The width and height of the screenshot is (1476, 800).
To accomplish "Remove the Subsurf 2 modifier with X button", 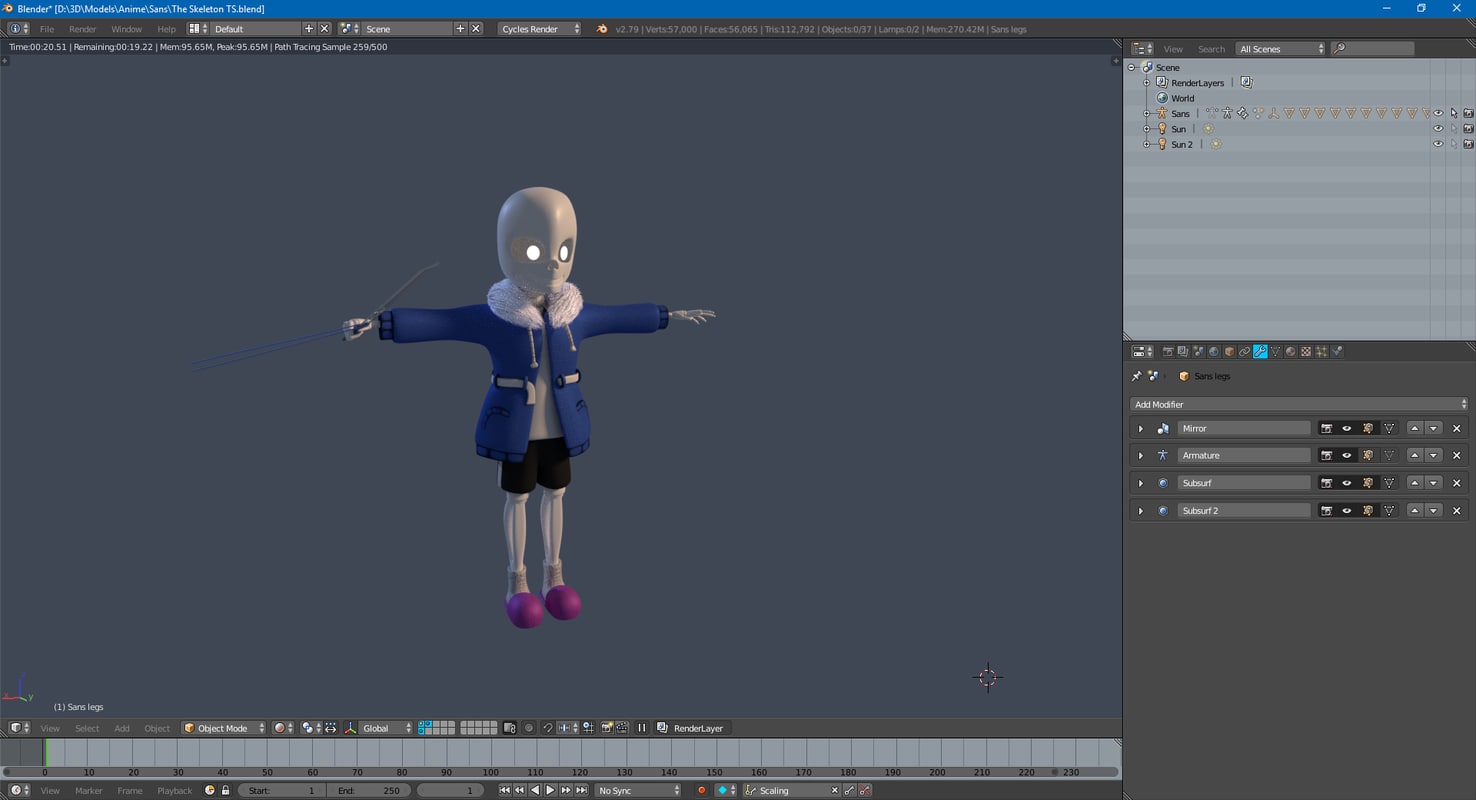I will pyautogui.click(x=1456, y=510).
